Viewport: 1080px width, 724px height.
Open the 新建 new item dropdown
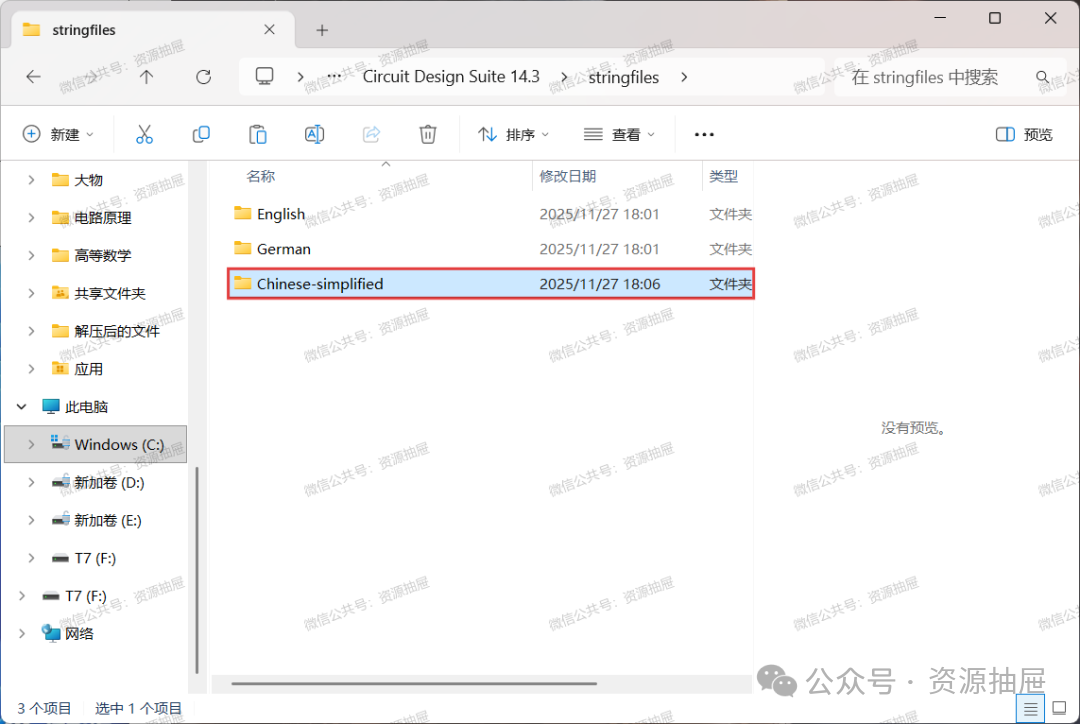click(x=58, y=134)
